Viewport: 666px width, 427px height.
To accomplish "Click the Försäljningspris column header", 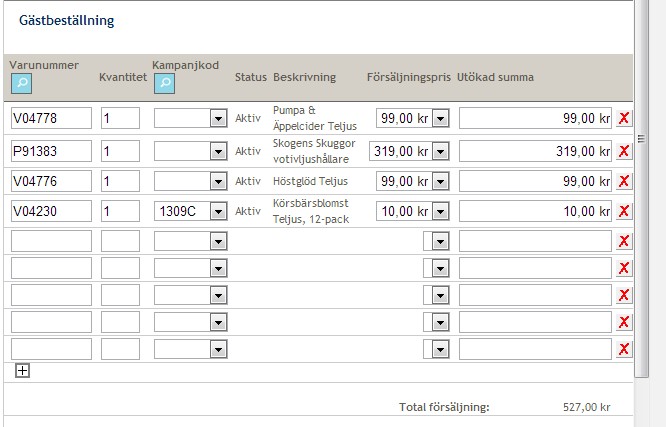I will (x=409, y=77).
